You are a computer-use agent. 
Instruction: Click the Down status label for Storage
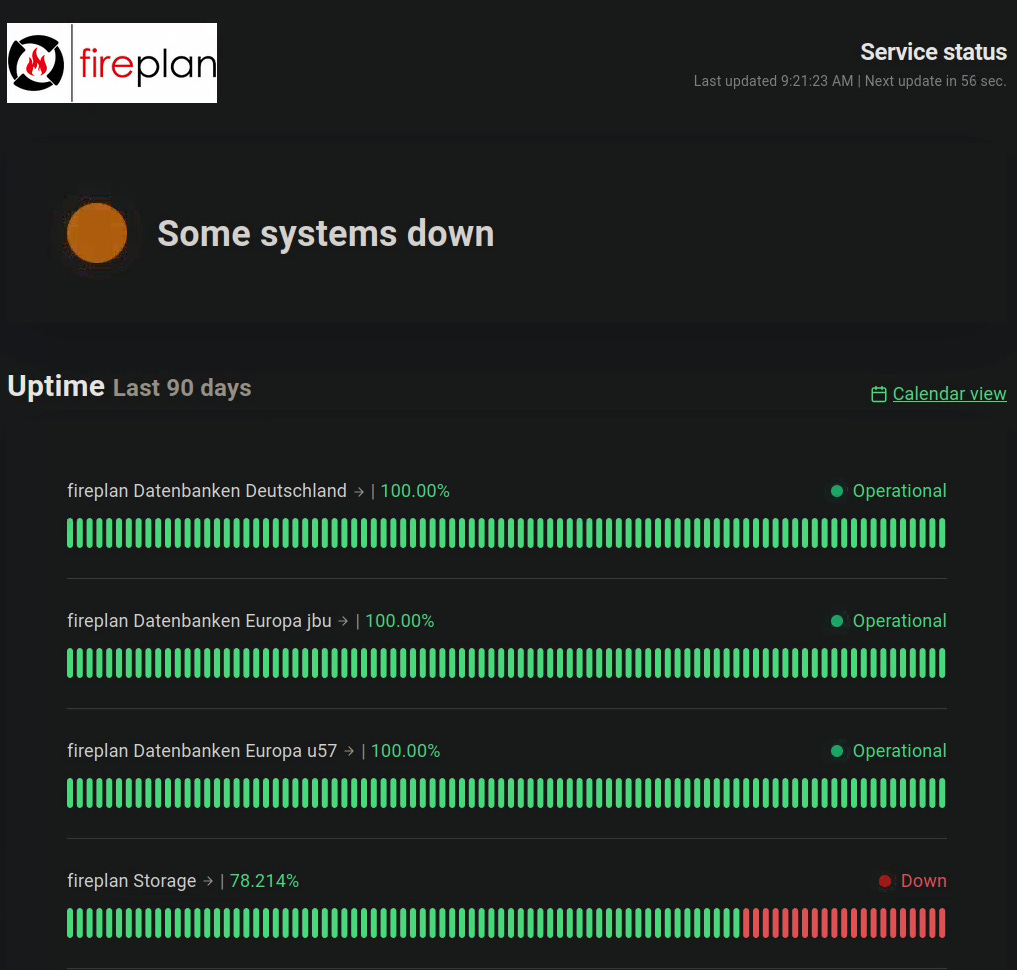click(924, 881)
